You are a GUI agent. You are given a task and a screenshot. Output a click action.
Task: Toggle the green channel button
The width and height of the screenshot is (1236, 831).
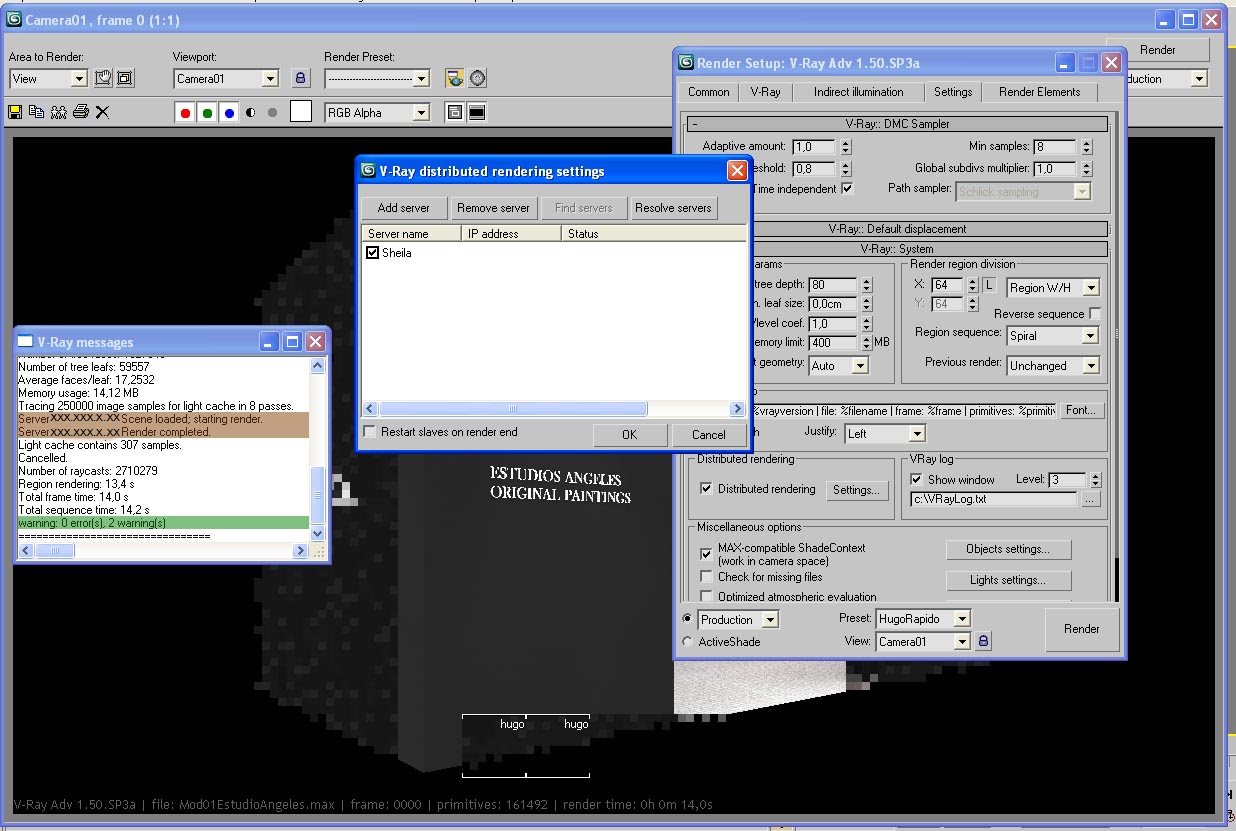click(207, 113)
